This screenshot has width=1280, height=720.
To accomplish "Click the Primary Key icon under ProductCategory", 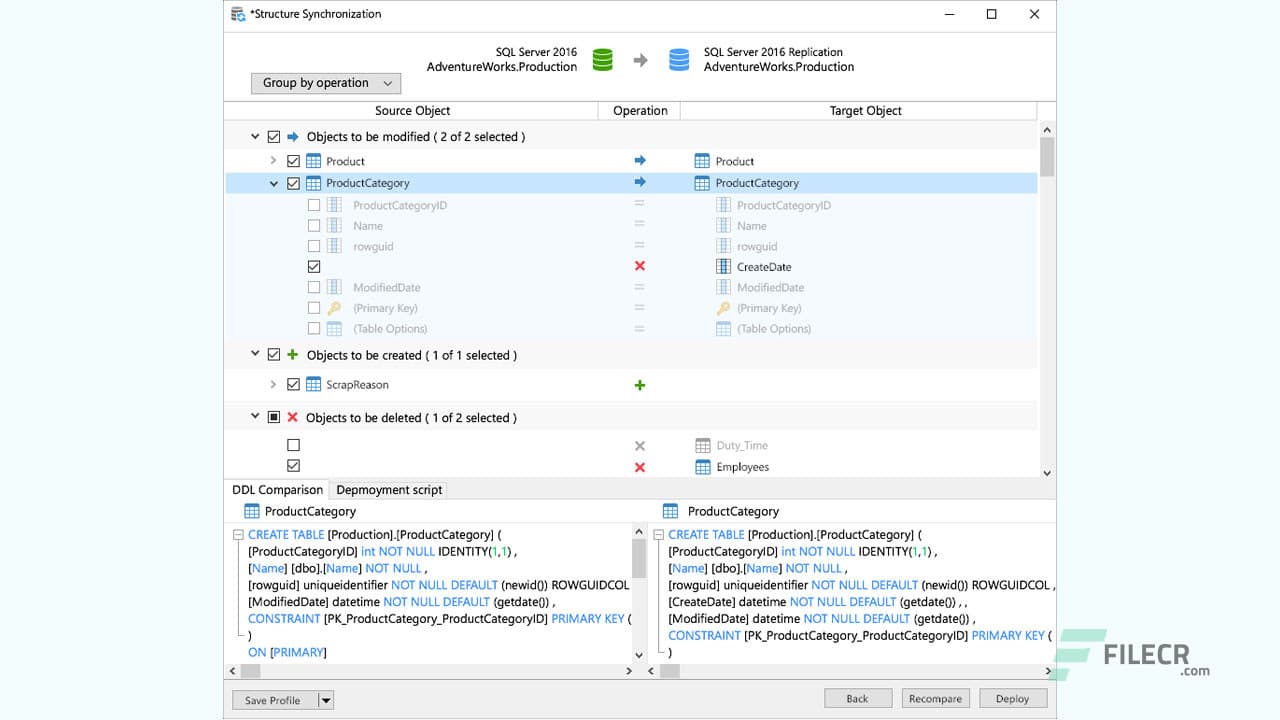I will pyautogui.click(x=336, y=308).
